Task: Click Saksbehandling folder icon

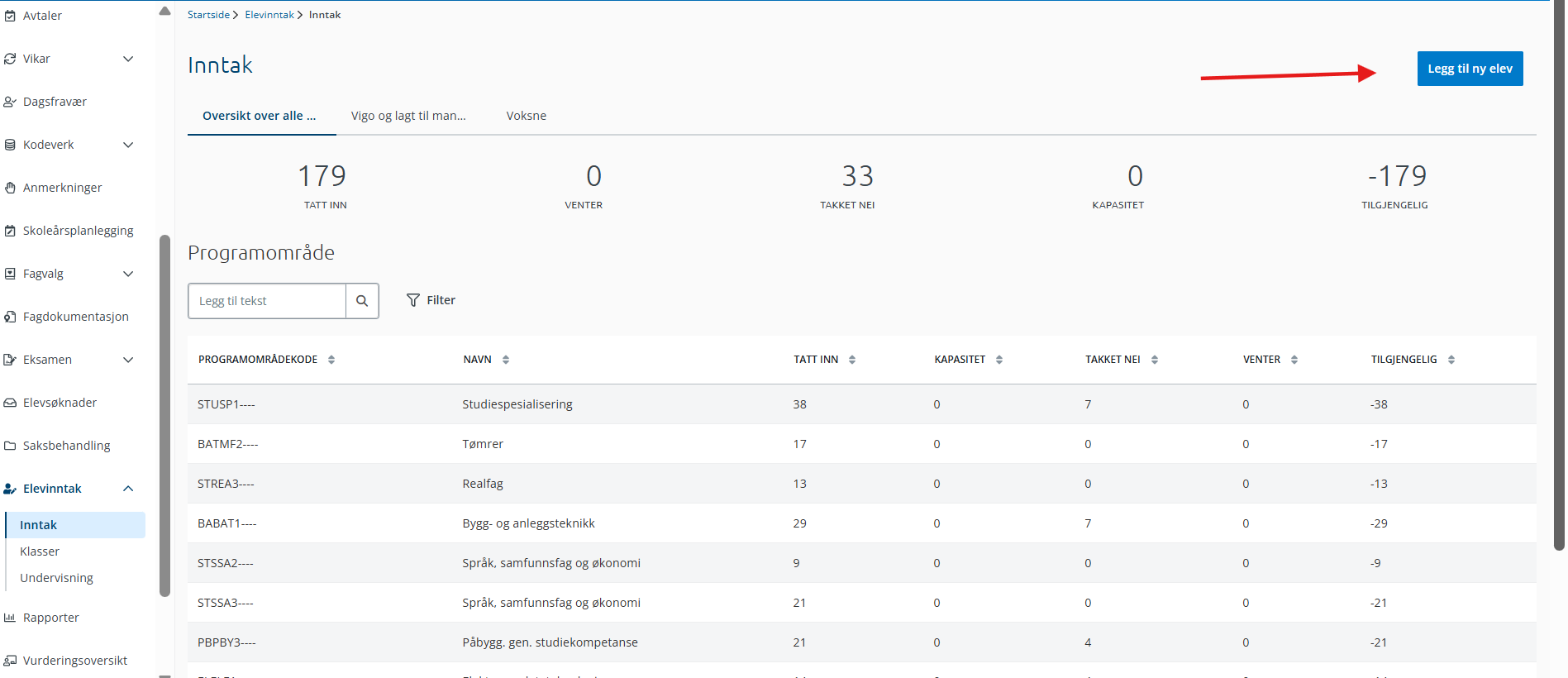Action: [10, 446]
